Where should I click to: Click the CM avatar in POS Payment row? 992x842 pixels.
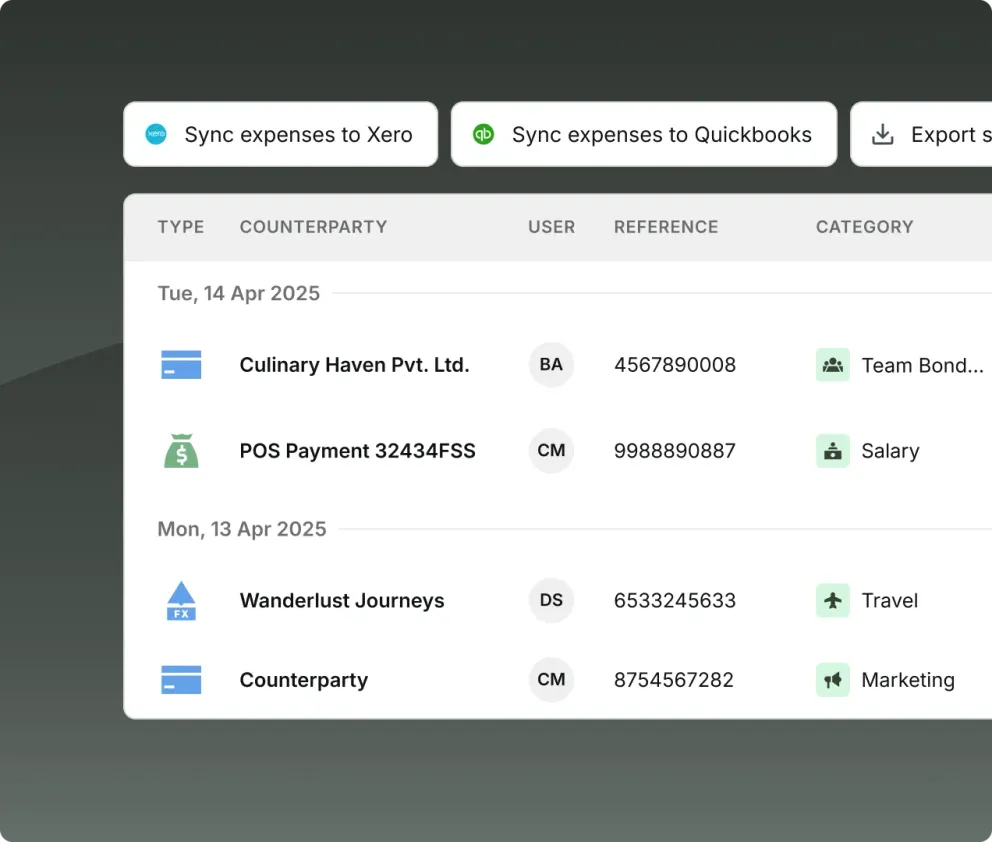[551, 450]
